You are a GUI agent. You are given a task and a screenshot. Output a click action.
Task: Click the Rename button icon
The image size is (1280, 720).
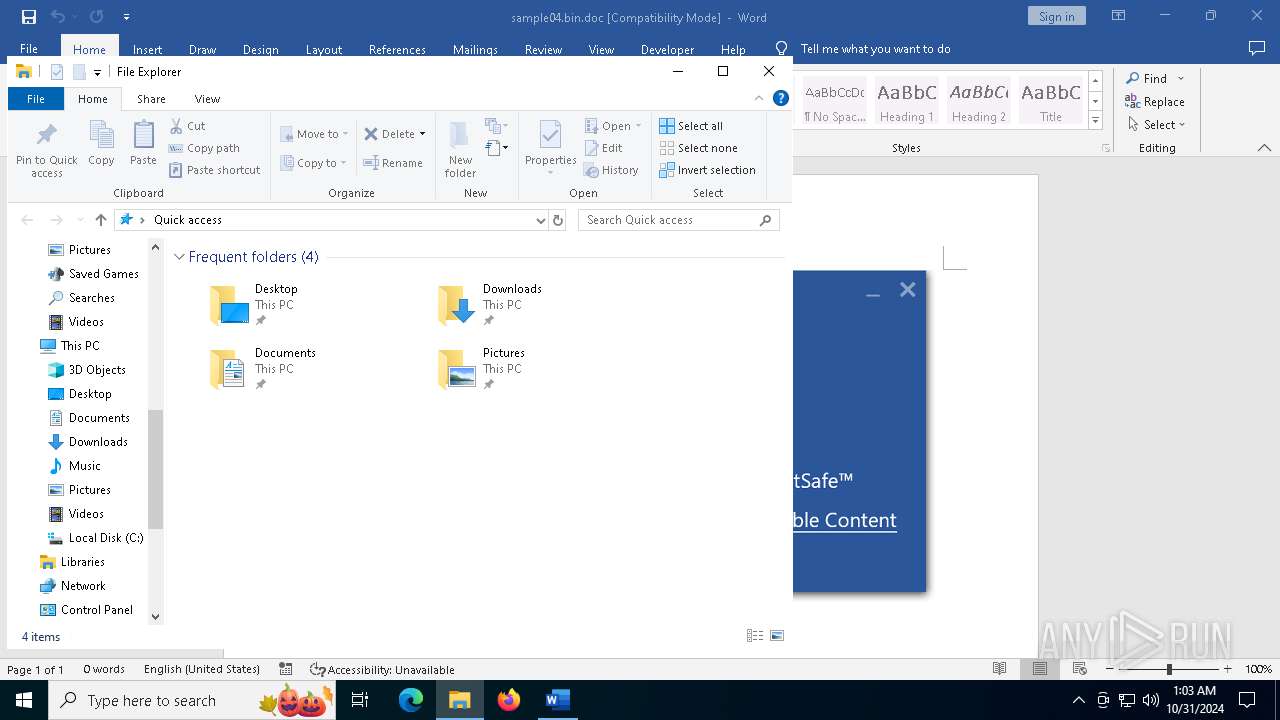click(371, 163)
